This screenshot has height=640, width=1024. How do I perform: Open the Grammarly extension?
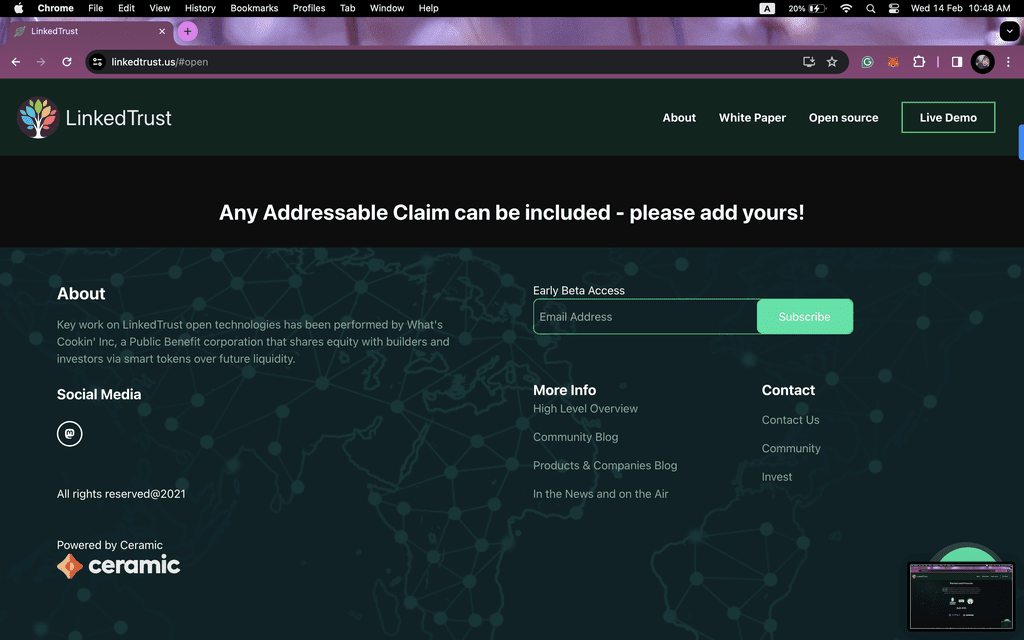(867, 62)
